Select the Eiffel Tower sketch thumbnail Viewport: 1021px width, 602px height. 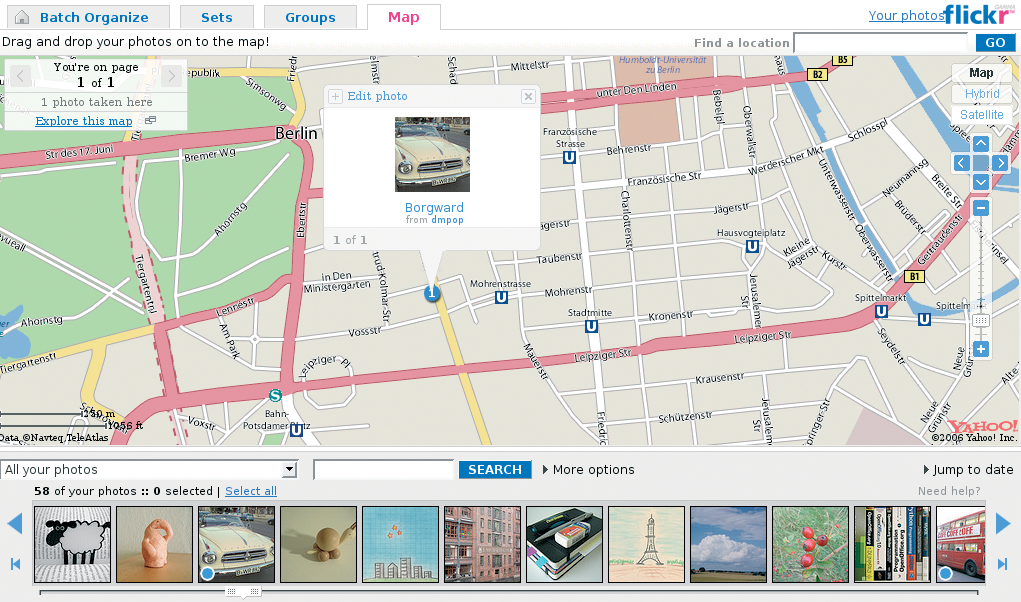[647, 544]
